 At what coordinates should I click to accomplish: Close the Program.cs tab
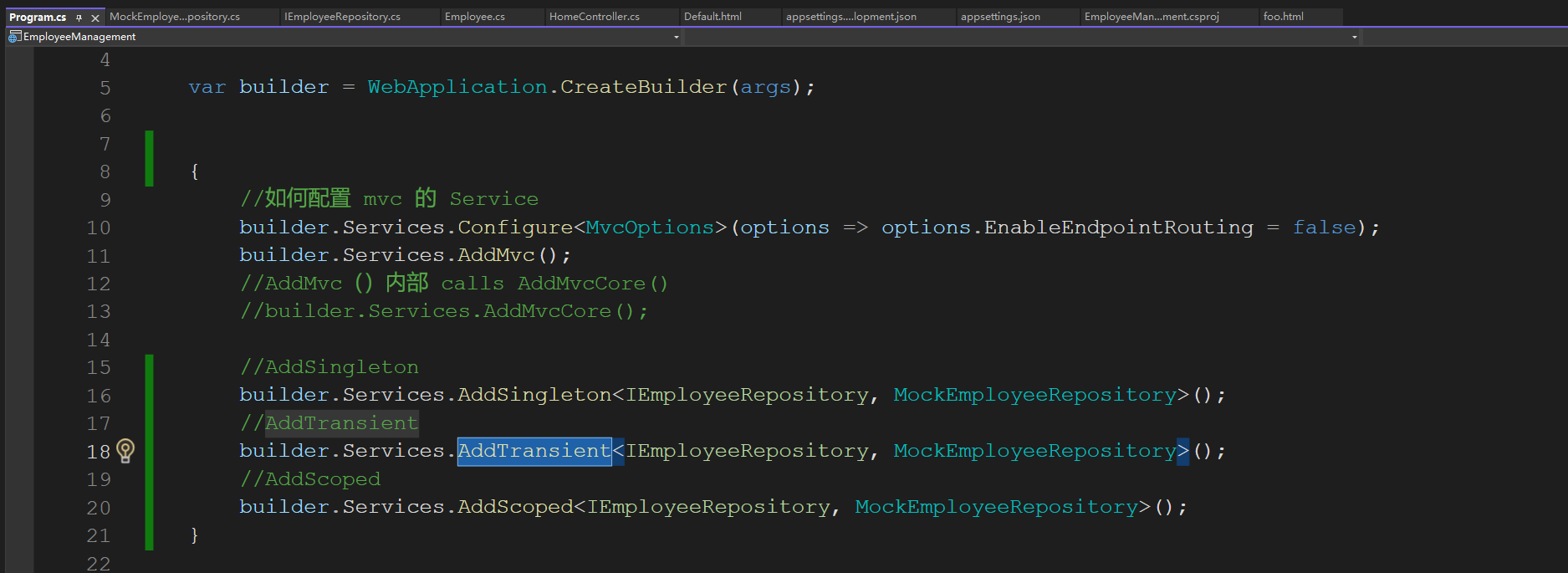[x=94, y=17]
